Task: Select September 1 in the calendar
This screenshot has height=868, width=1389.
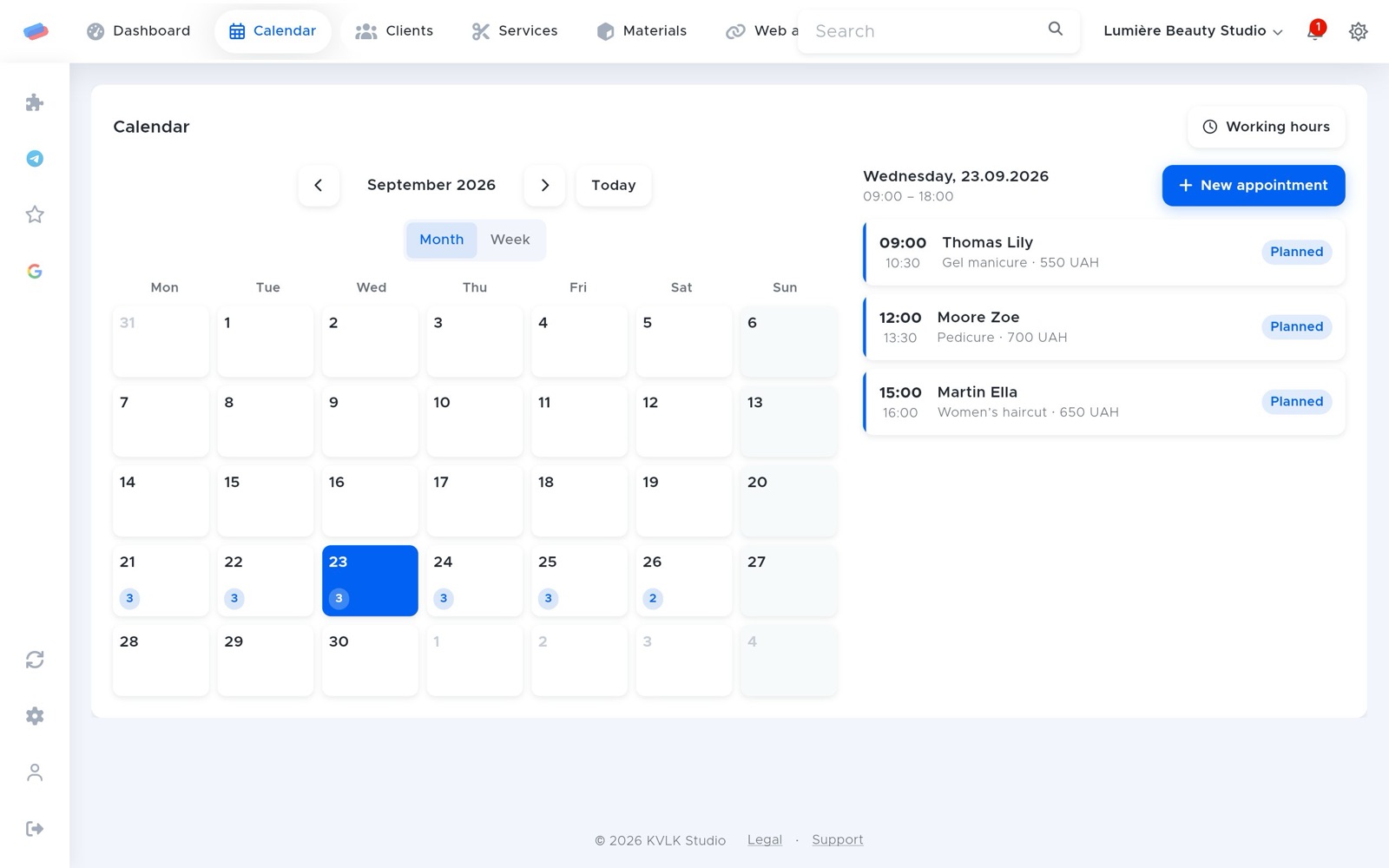Action: (x=266, y=341)
